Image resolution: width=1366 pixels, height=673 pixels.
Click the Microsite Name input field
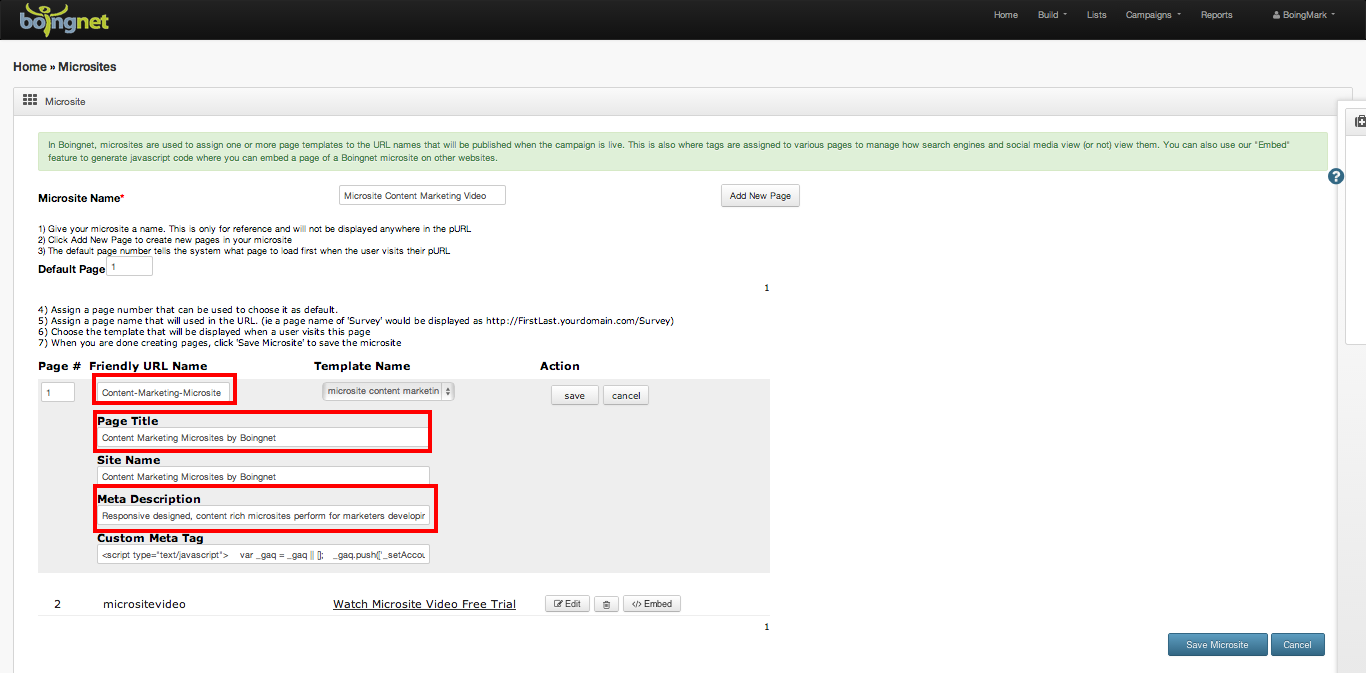coord(422,195)
